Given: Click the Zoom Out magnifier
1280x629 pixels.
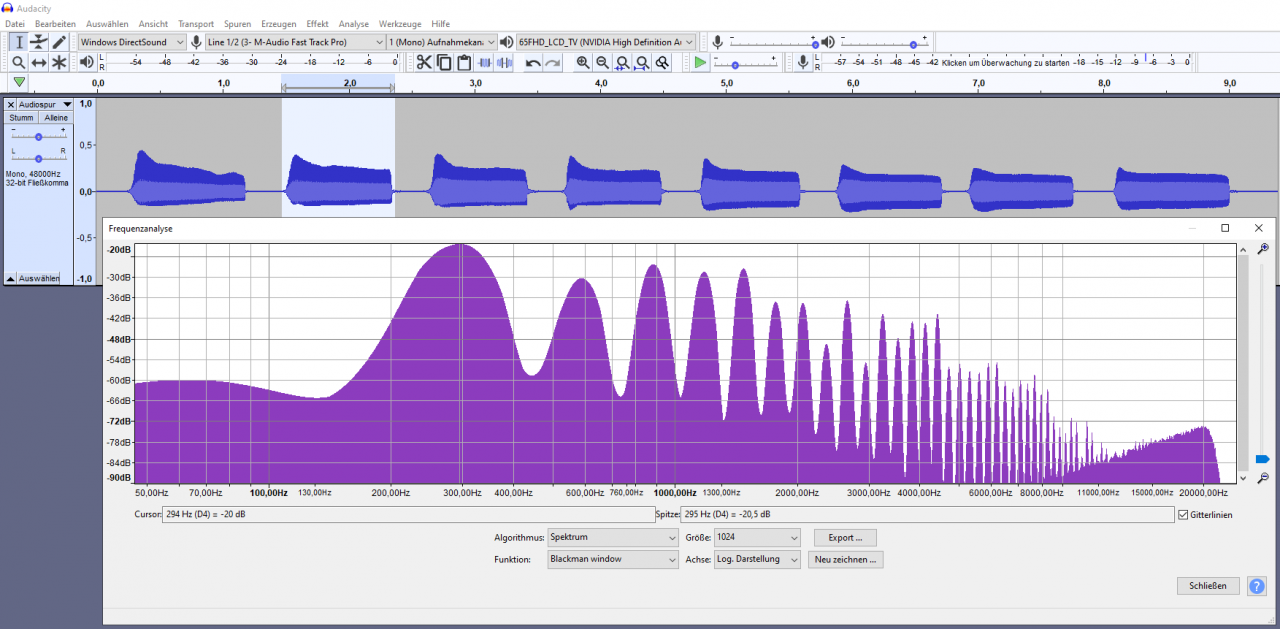Looking at the screenshot, I should (x=602, y=63).
